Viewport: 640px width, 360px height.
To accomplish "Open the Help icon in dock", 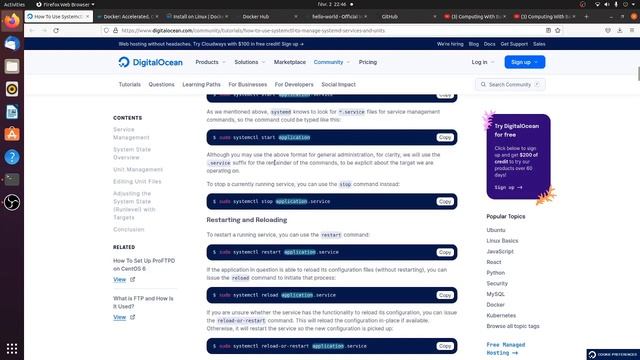I will coord(12,157).
